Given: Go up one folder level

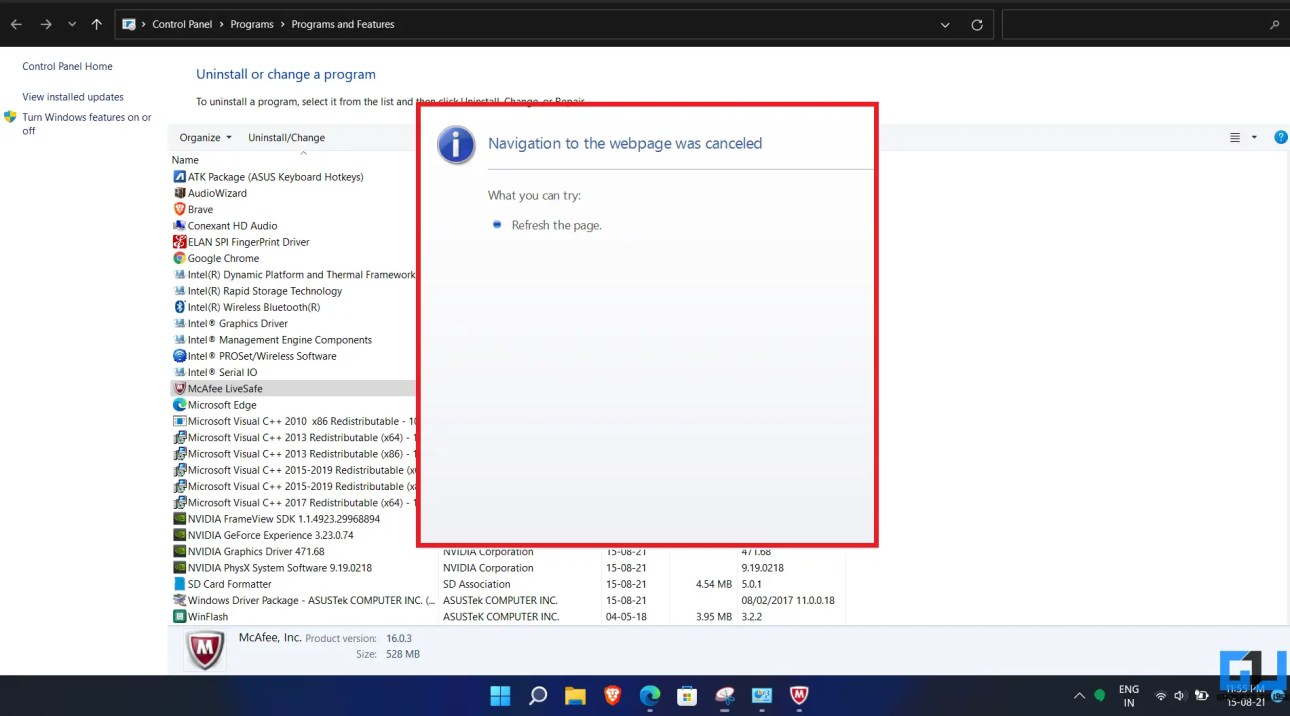Looking at the screenshot, I should point(96,24).
